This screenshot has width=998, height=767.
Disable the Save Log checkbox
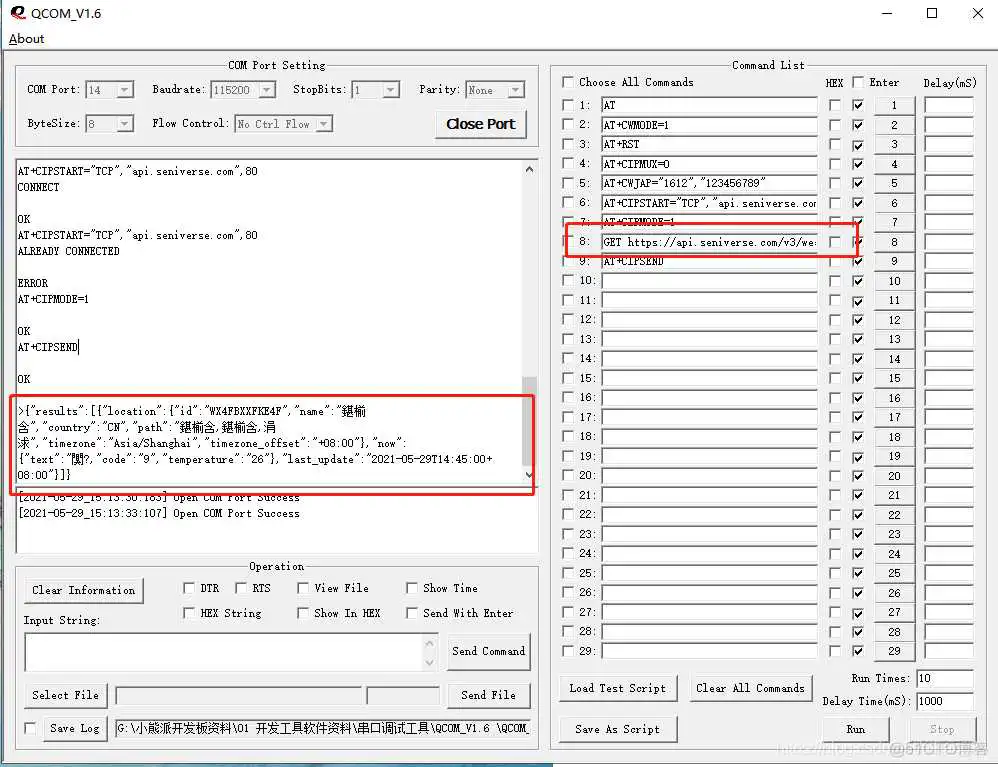[x=29, y=728]
